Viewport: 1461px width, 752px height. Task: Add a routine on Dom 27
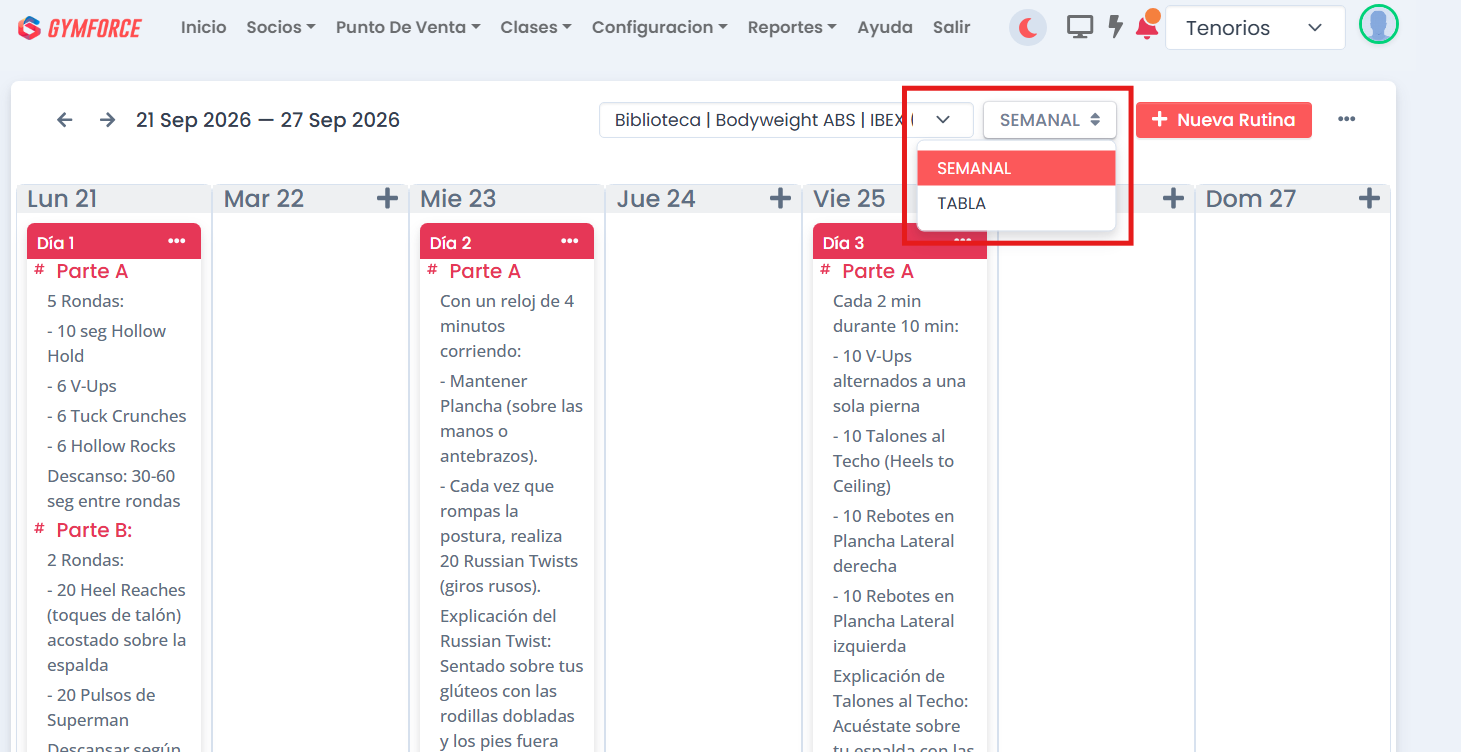coord(1369,199)
